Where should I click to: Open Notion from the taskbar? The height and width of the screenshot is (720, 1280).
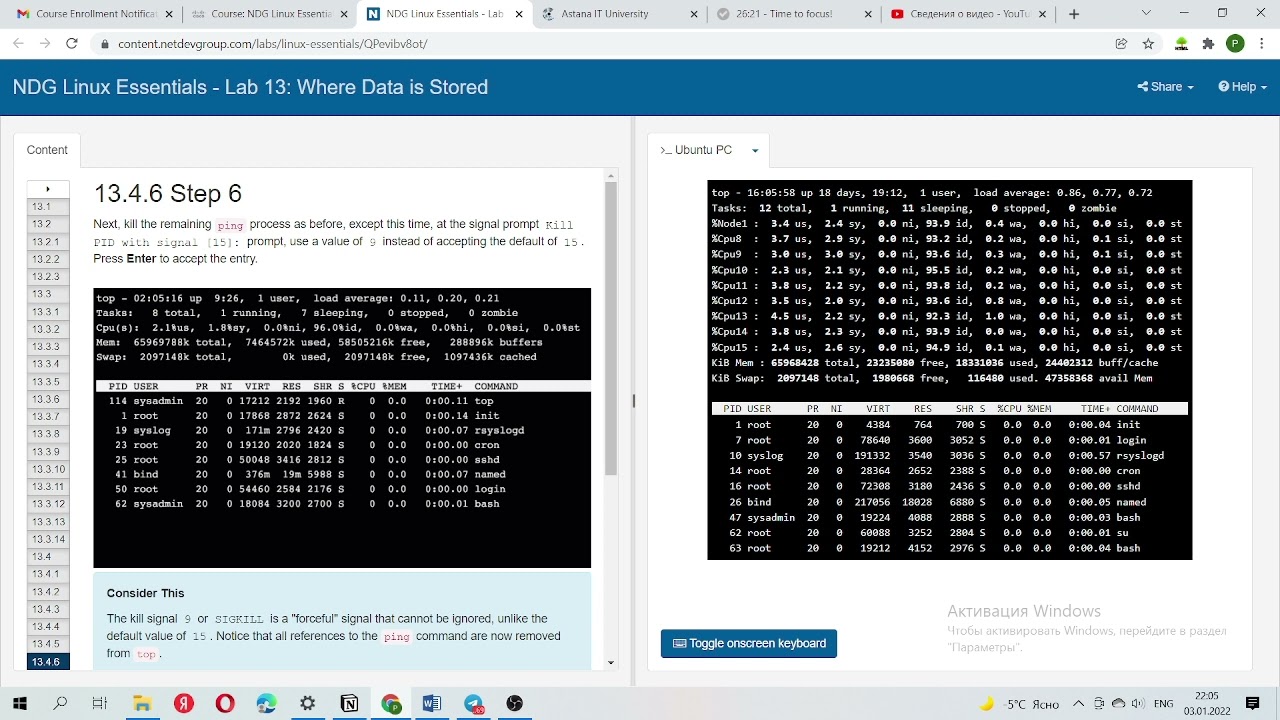(x=349, y=703)
